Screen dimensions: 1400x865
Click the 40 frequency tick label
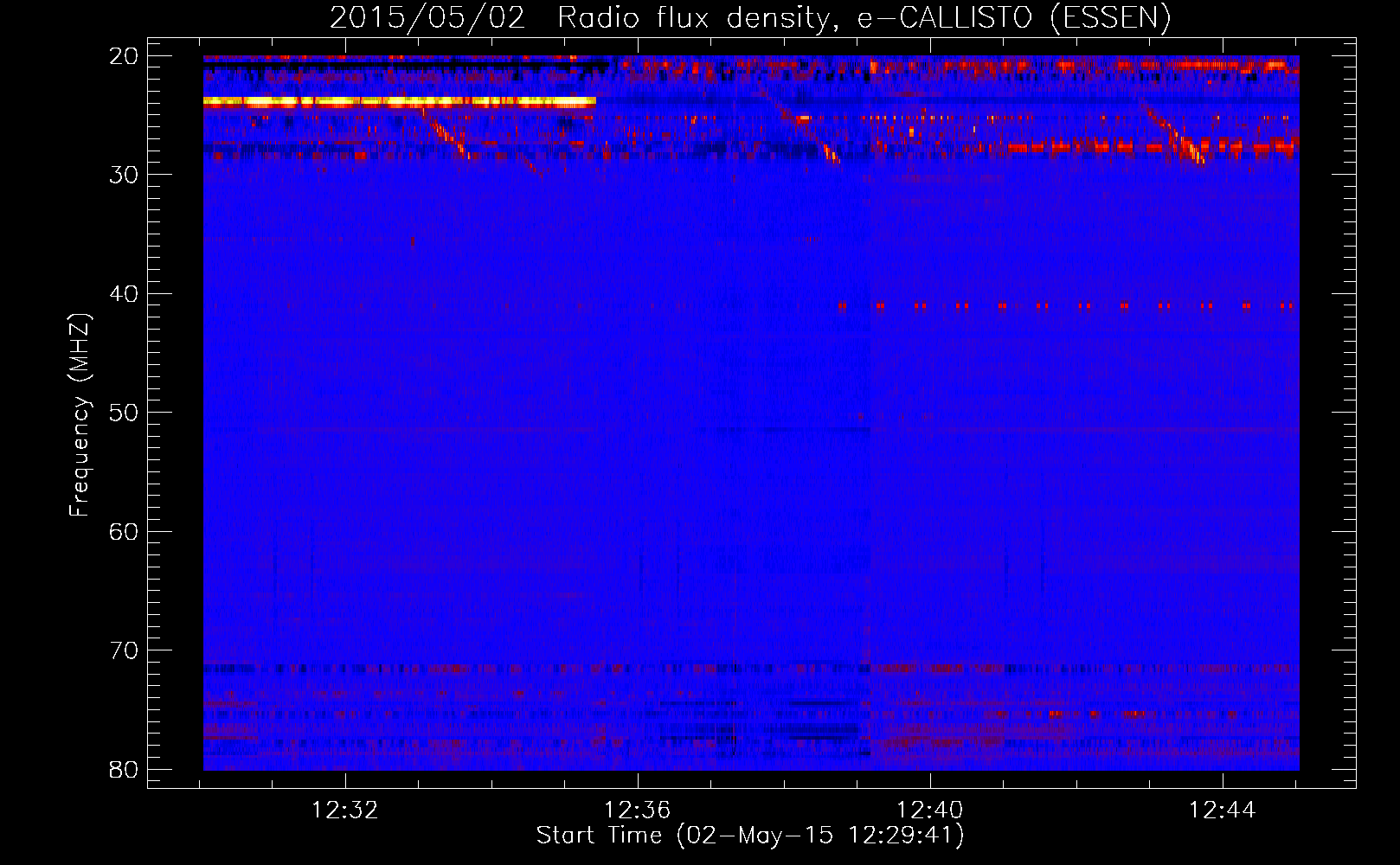[125, 294]
